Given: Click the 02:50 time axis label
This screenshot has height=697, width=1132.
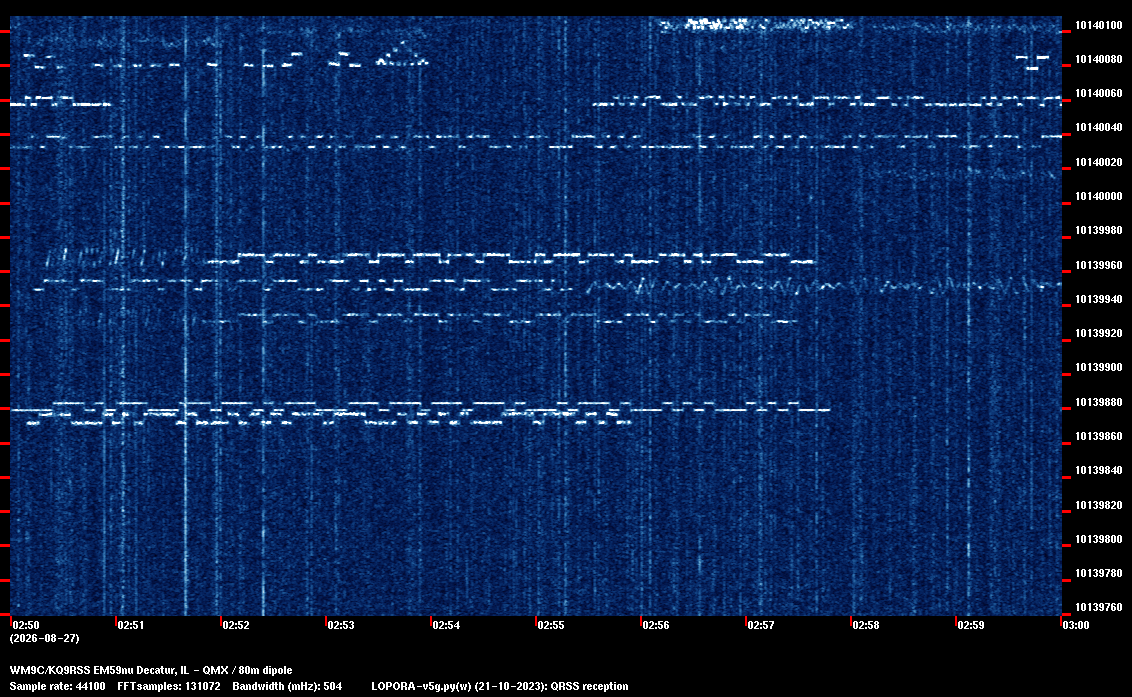Looking at the screenshot, I should 26,625.
